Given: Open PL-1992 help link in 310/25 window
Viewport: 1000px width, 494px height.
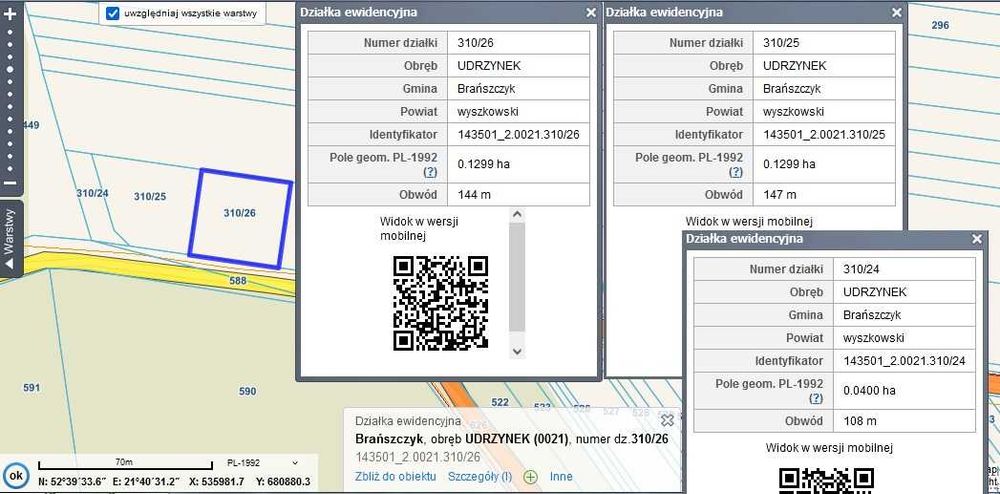Looking at the screenshot, I should pos(735,171).
